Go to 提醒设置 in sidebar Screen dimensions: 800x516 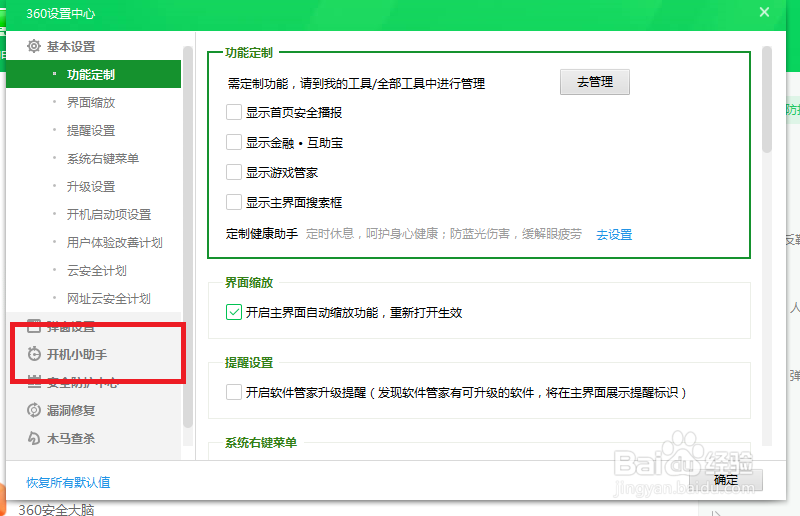[93, 131]
